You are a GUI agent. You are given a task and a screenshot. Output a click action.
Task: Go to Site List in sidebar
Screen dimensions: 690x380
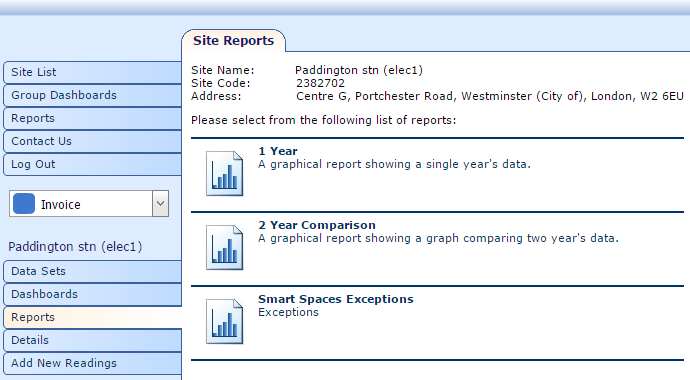tap(92, 72)
